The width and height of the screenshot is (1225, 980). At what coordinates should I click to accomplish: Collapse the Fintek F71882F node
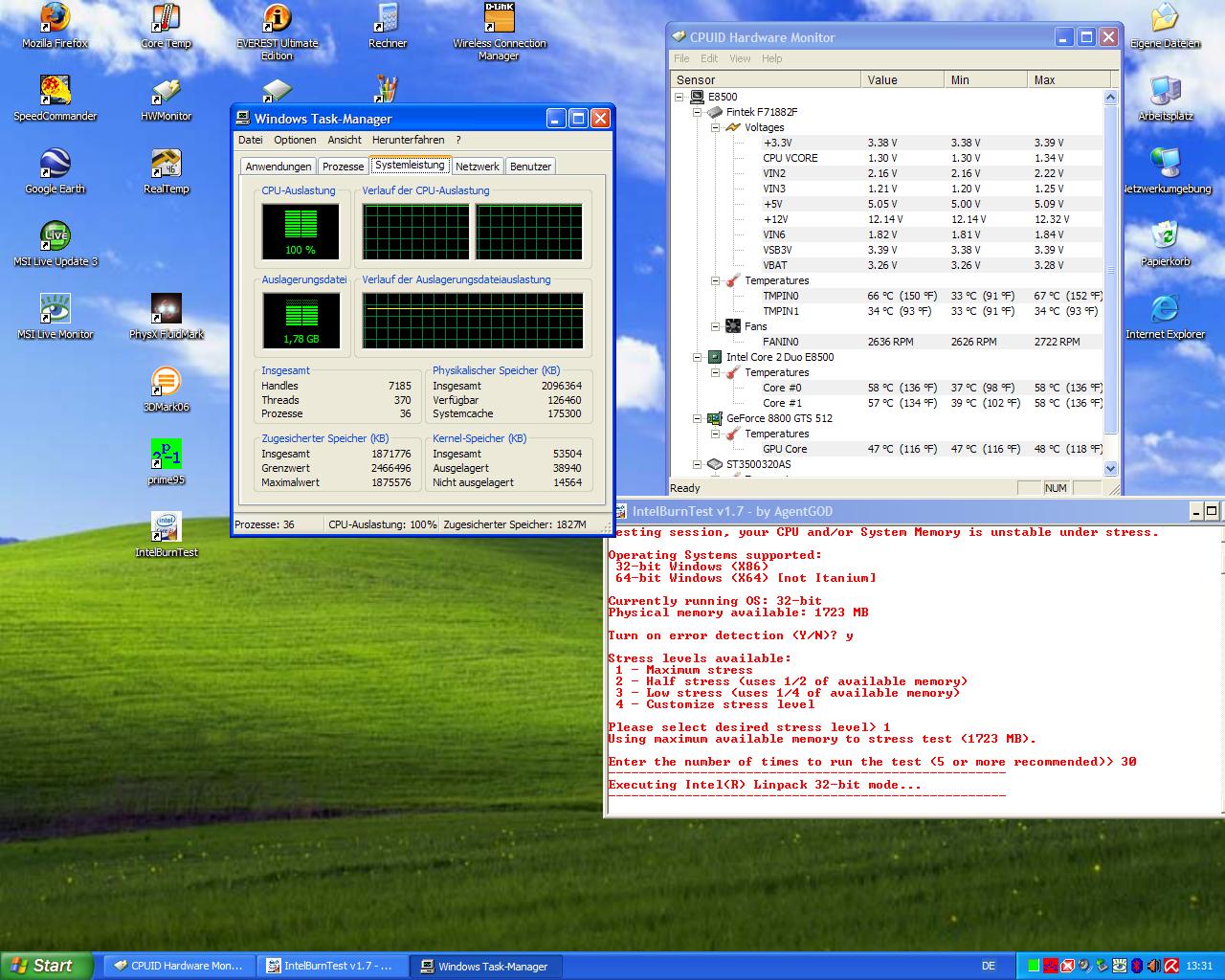point(698,112)
